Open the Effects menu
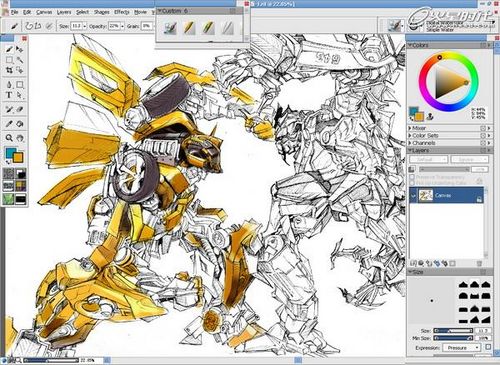This screenshot has width=500, height=365. click(x=122, y=12)
